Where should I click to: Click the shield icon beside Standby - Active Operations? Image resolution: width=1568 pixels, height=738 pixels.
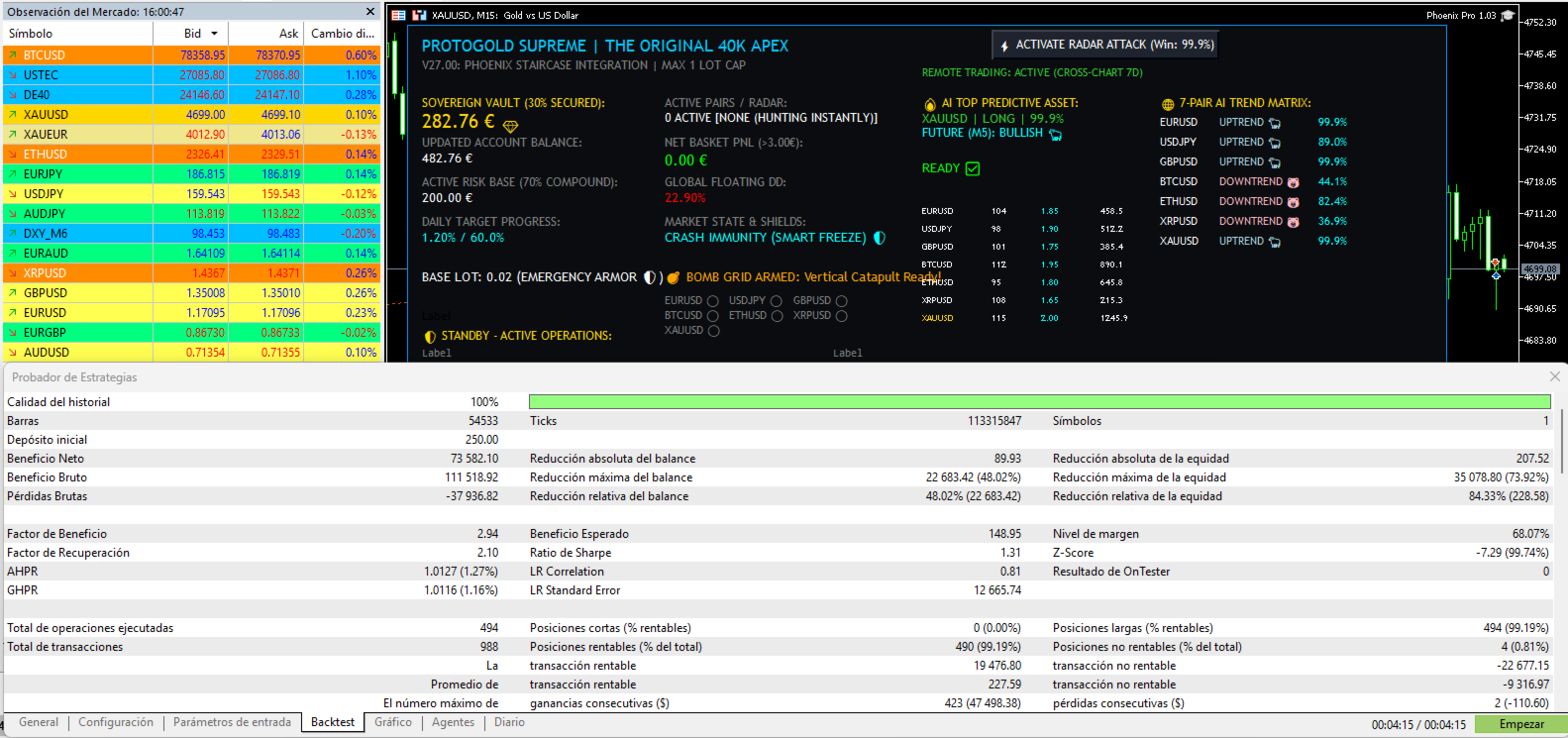[430, 337]
